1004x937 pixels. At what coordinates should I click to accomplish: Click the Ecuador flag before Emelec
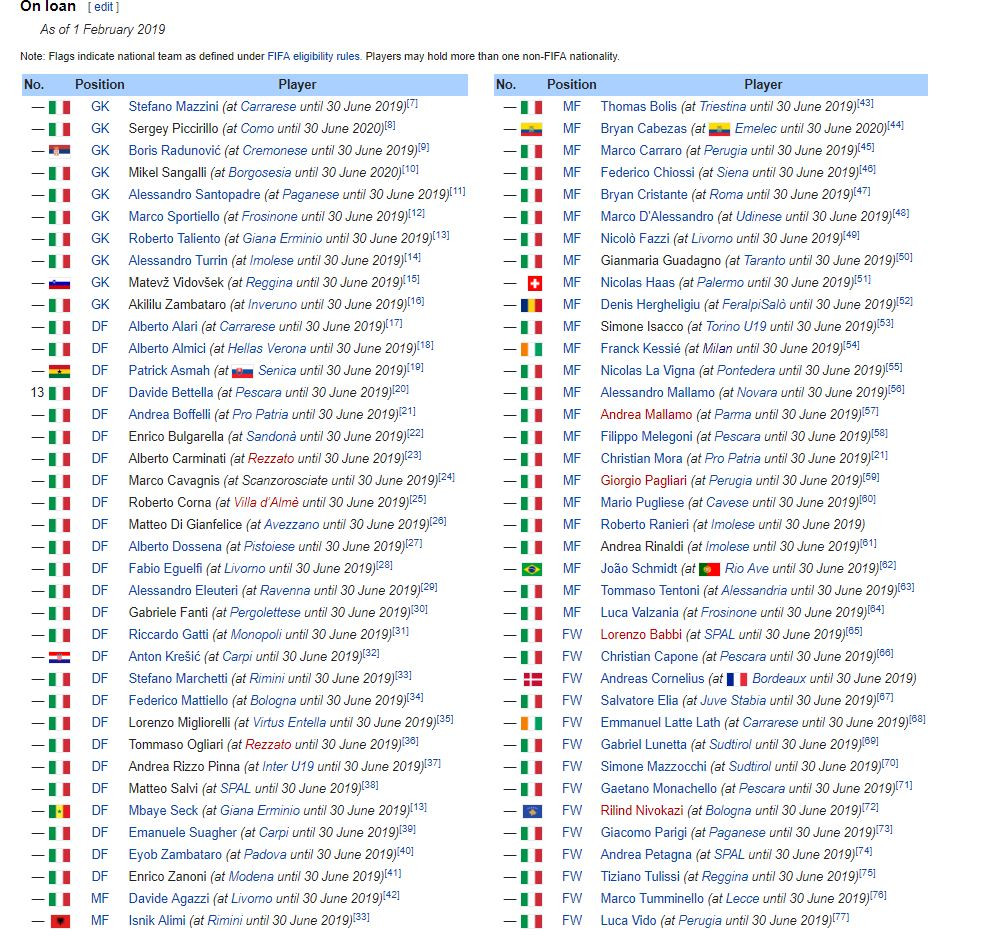(x=720, y=129)
